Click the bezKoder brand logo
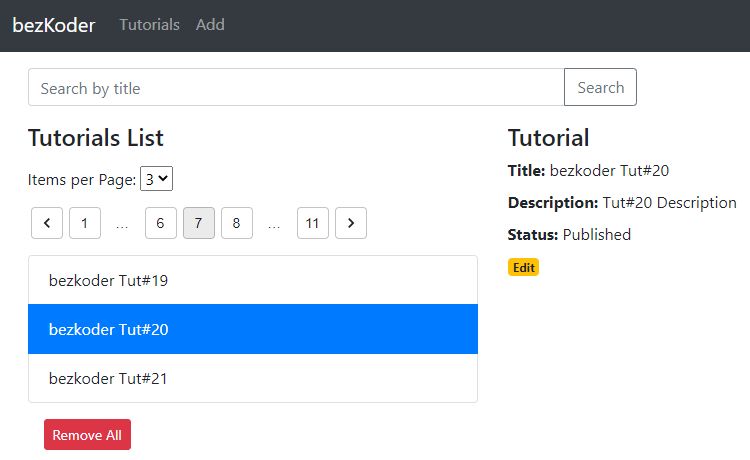The width and height of the screenshot is (750, 460). 54,25
